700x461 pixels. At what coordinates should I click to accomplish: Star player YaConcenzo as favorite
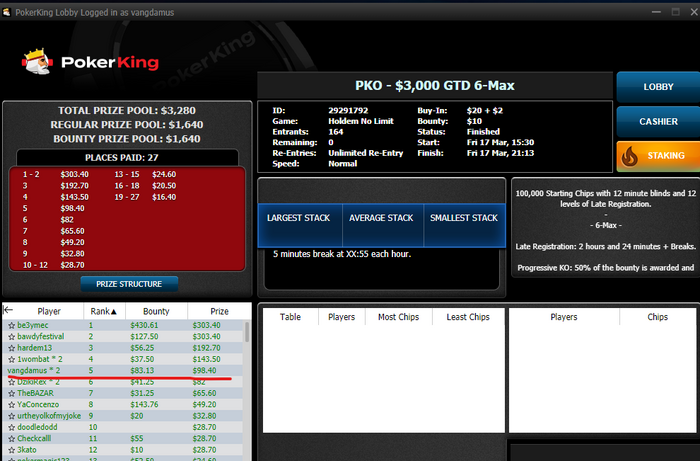tap(12, 405)
